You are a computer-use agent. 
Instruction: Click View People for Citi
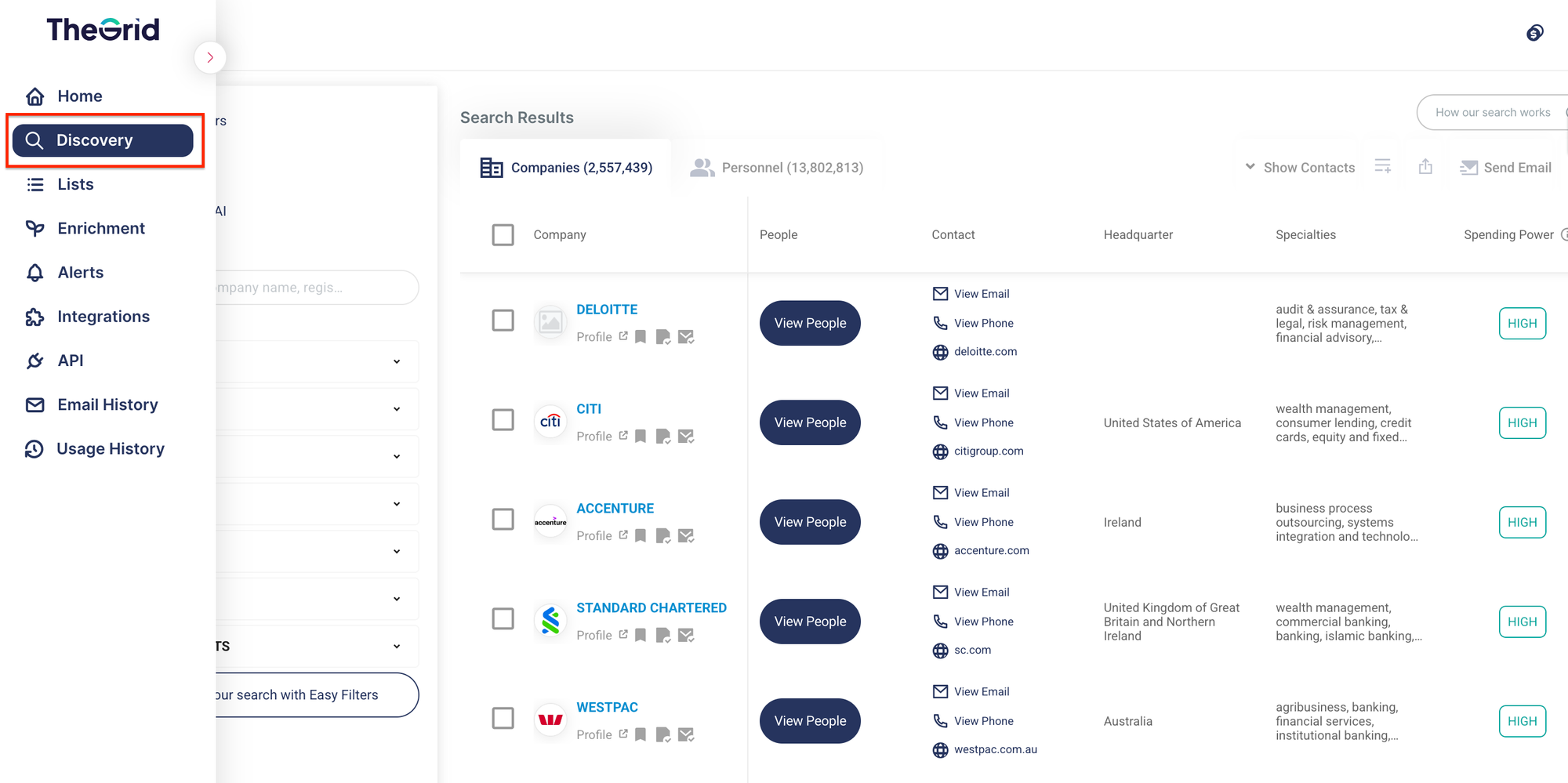810,422
